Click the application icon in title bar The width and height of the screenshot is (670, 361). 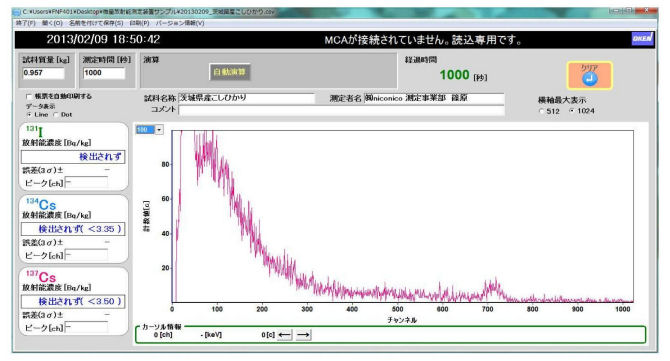(16, 12)
